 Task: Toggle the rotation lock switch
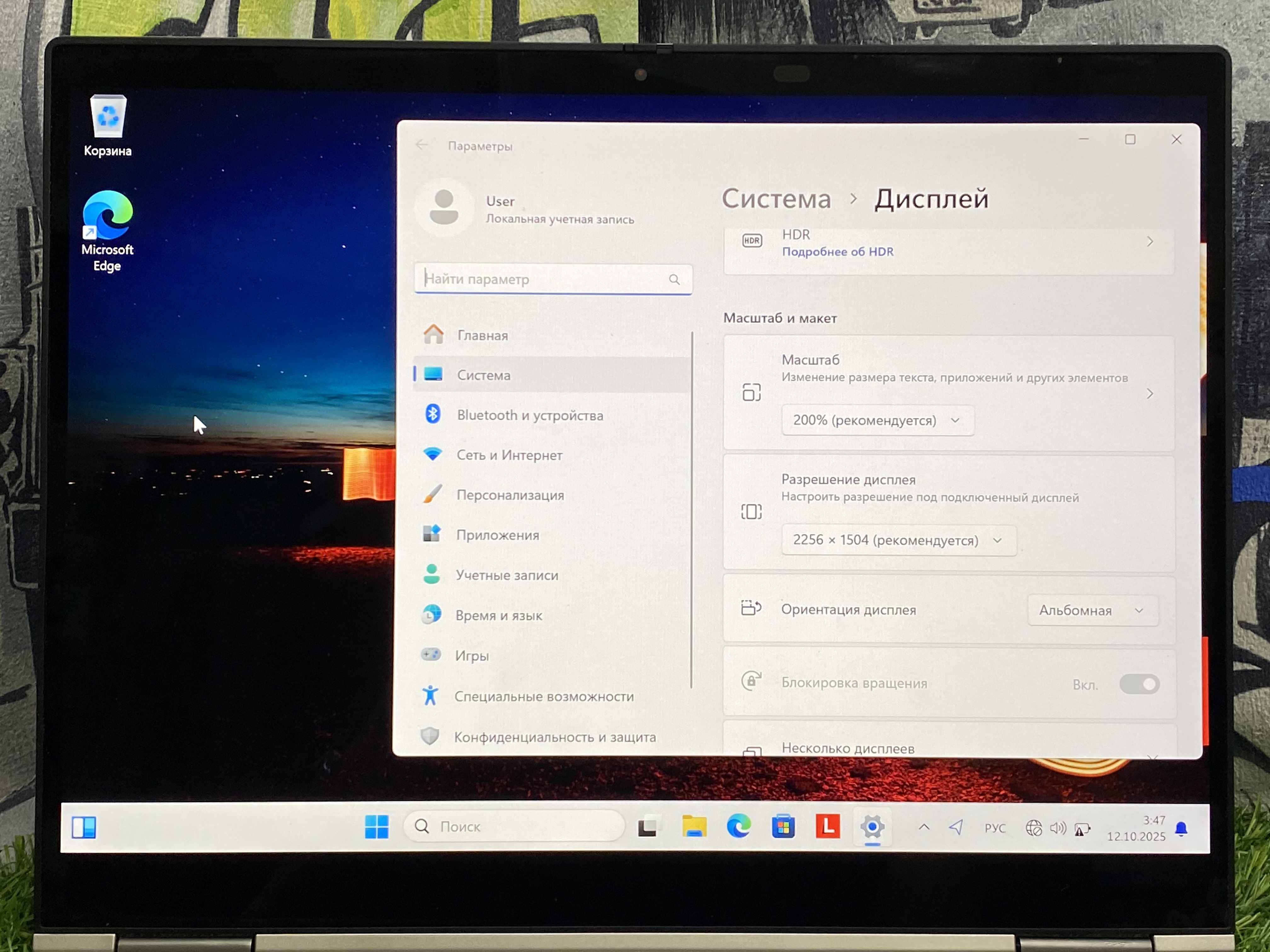tap(1139, 684)
